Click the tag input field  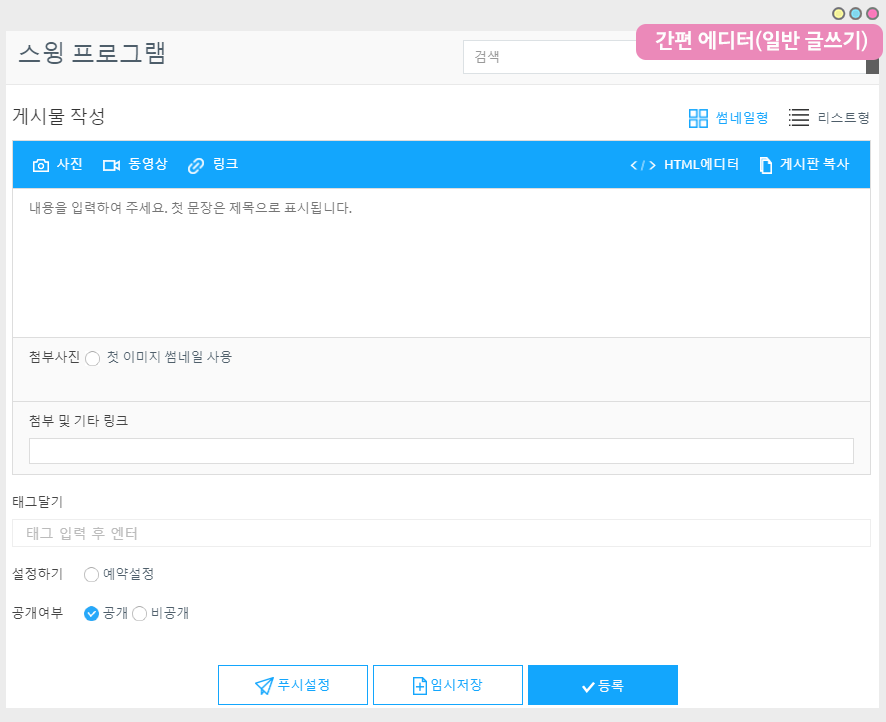coord(441,533)
